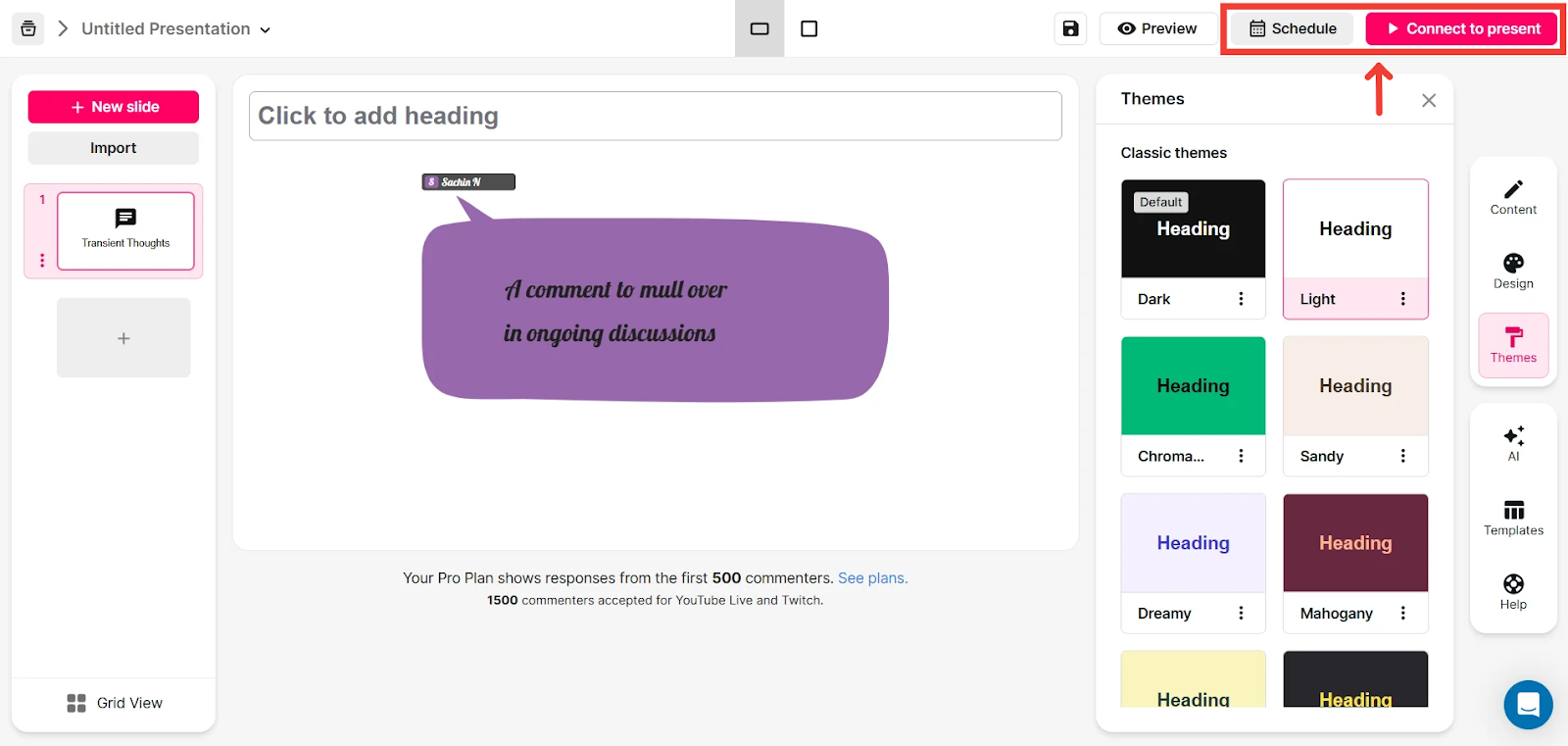Open options menu for Mahogany theme

pyautogui.click(x=1402, y=613)
